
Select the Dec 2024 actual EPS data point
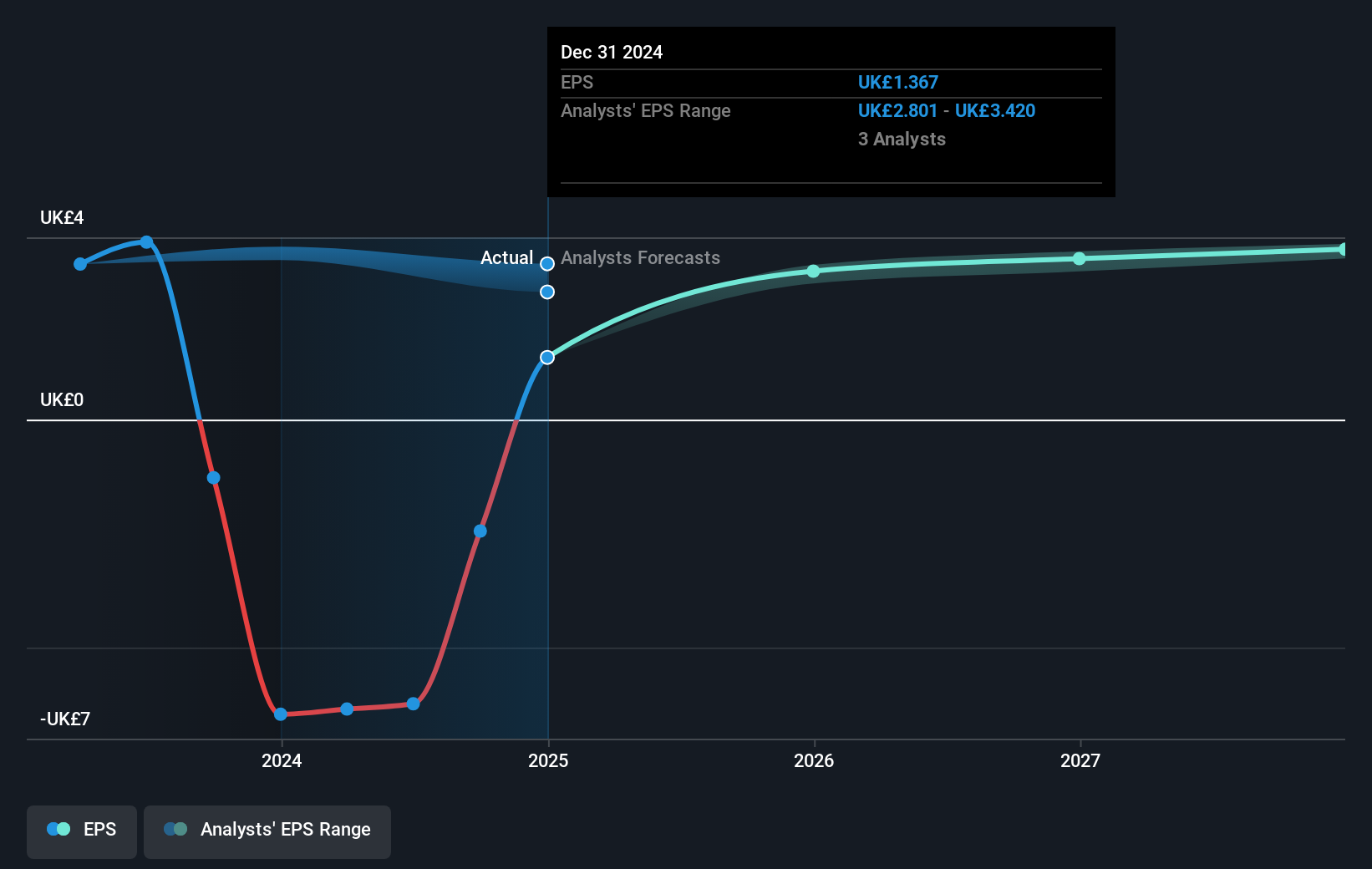547,358
